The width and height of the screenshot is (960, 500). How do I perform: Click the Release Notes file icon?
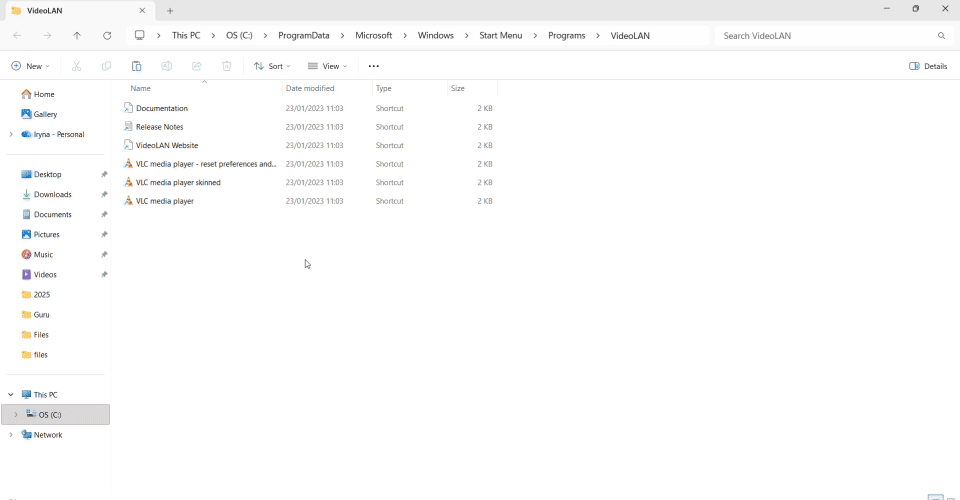(128, 127)
